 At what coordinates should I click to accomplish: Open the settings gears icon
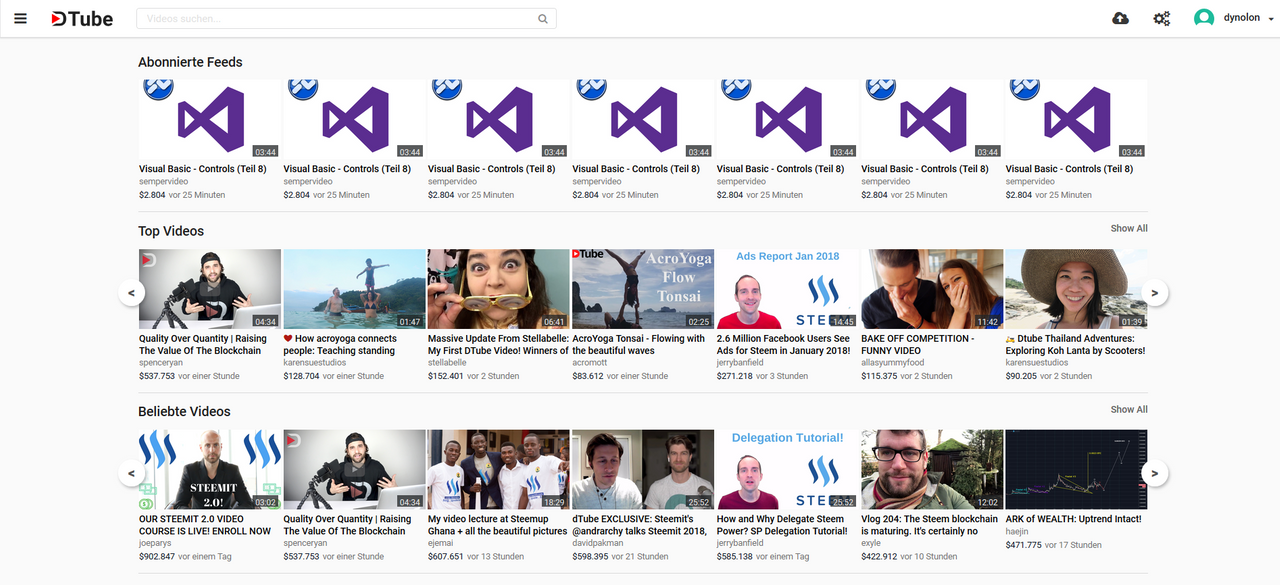pos(1161,19)
